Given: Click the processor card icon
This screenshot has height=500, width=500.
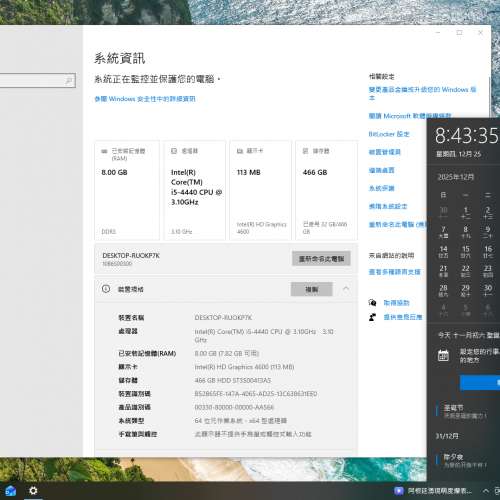Looking at the screenshot, I should [x=174, y=151].
